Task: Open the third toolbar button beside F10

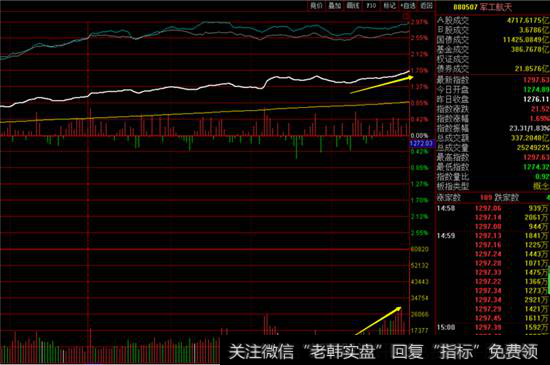Action: pos(353,6)
